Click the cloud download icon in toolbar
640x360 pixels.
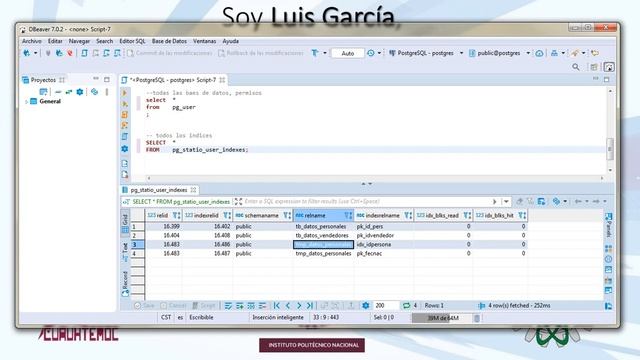coord(539,53)
